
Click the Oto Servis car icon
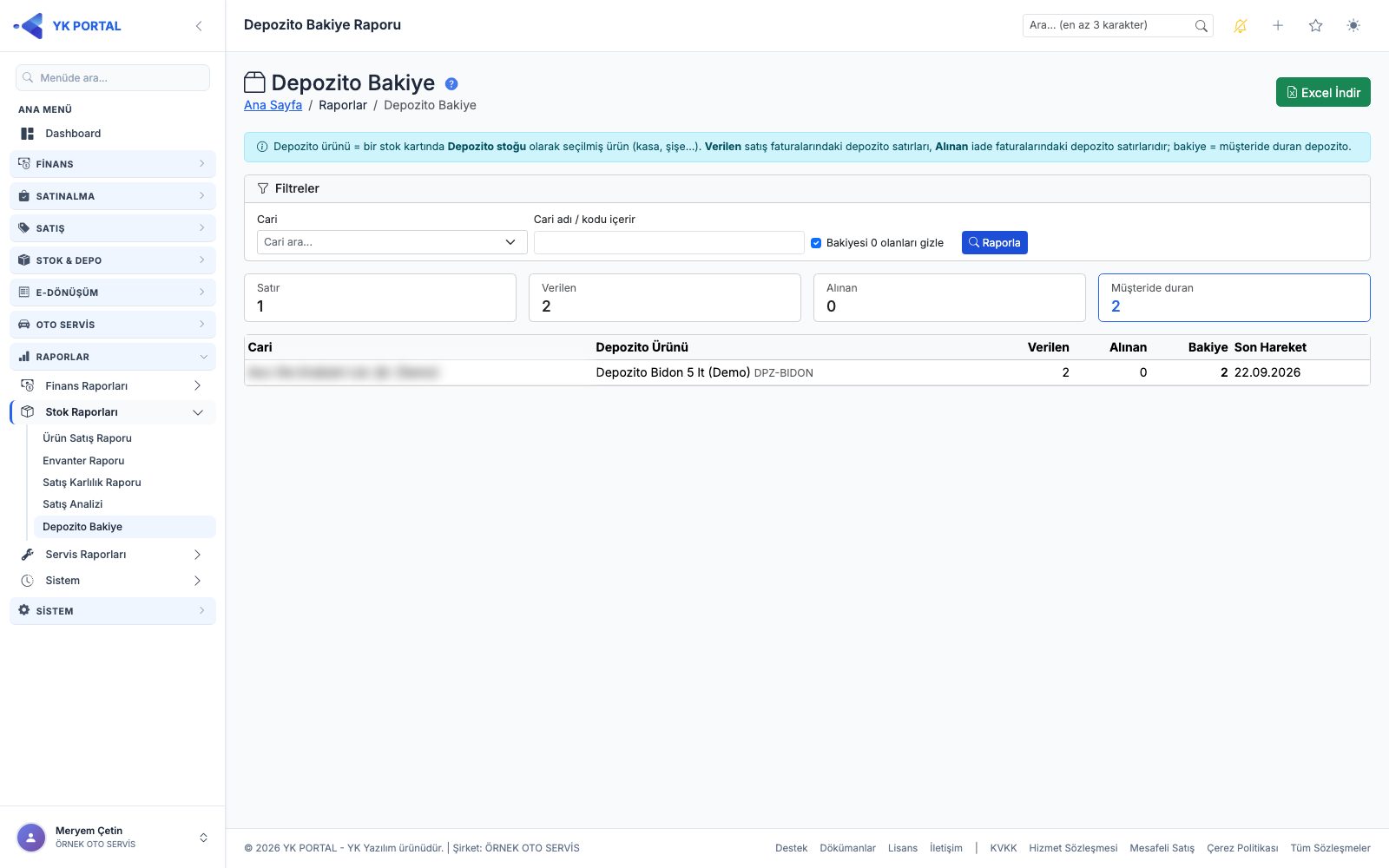point(24,324)
